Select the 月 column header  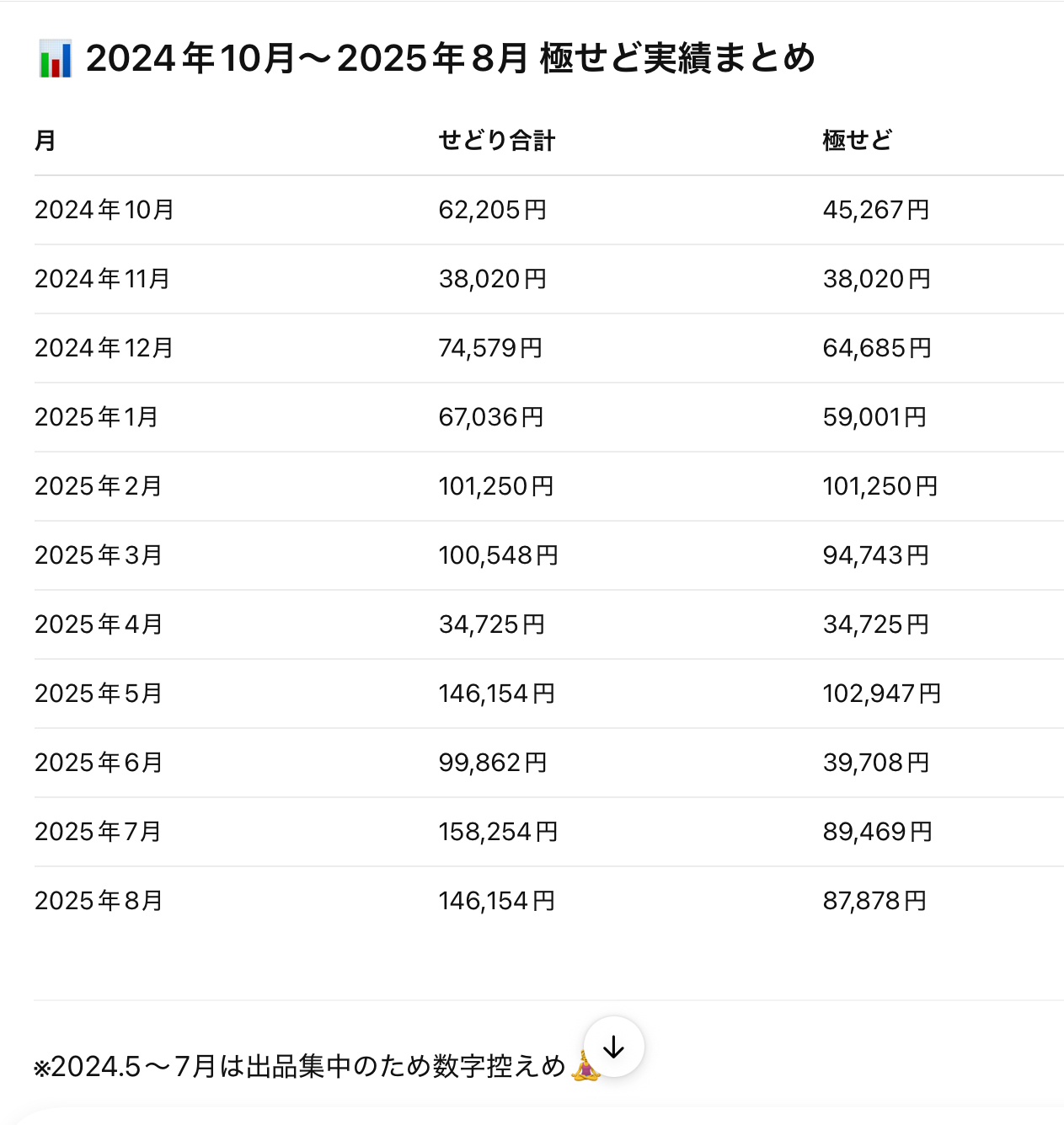click(x=45, y=140)
